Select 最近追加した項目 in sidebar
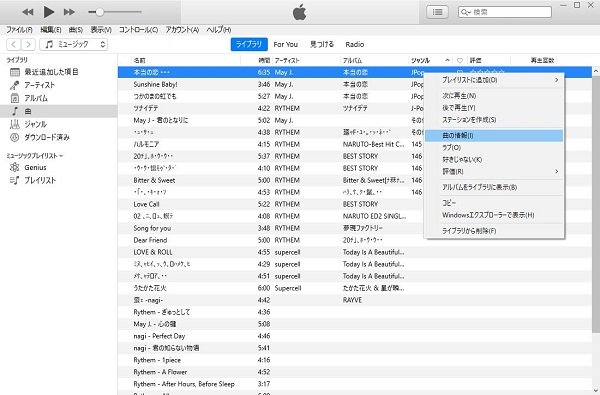 [59, 72]
